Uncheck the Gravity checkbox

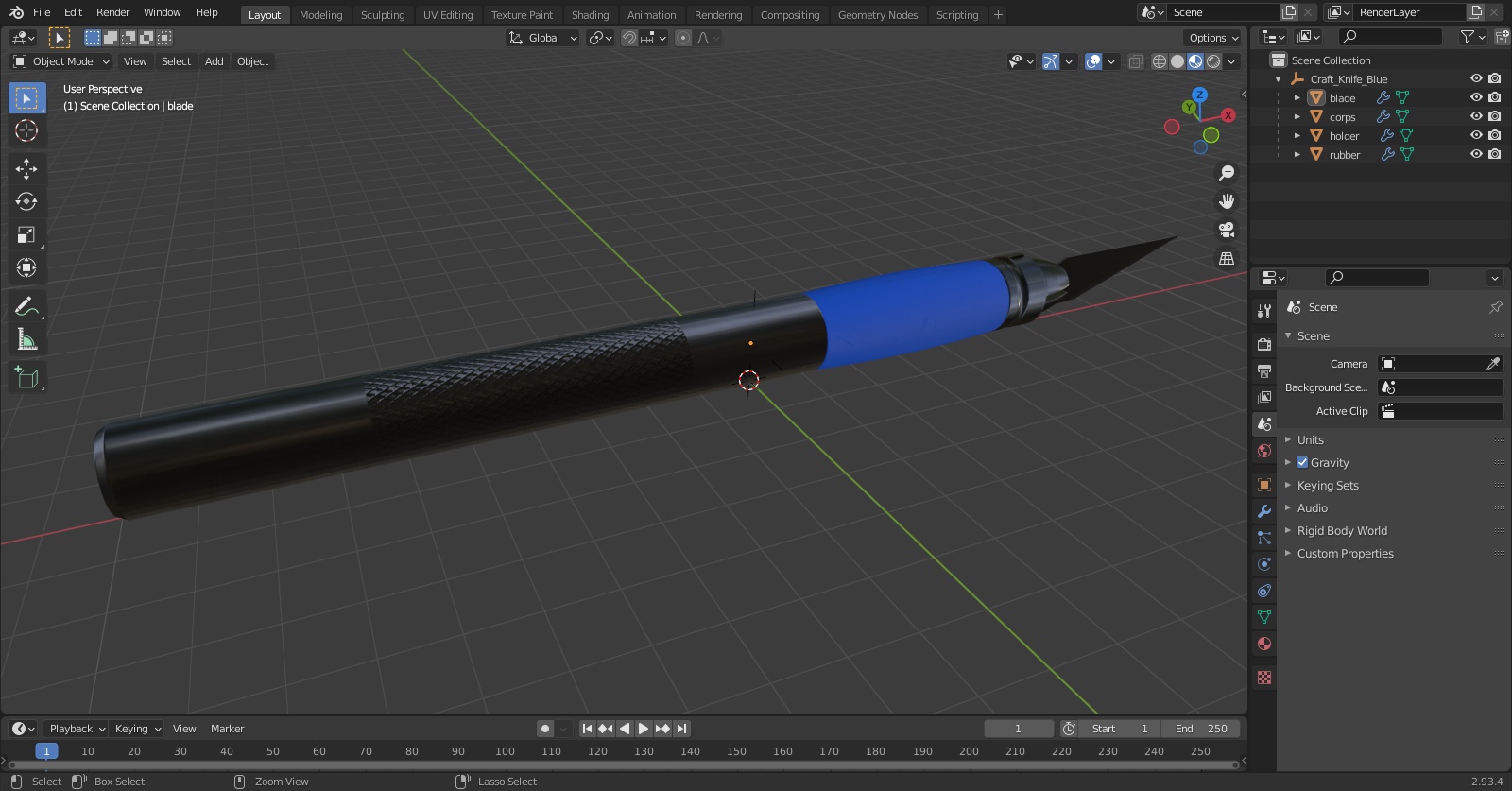tap(1302, 462)
